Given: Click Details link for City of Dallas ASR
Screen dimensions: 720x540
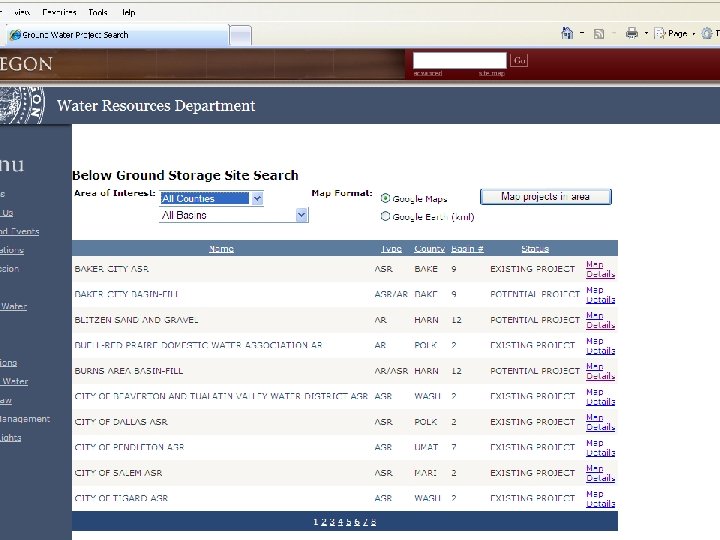Looking at the screenshot, I should coord(601,427).
